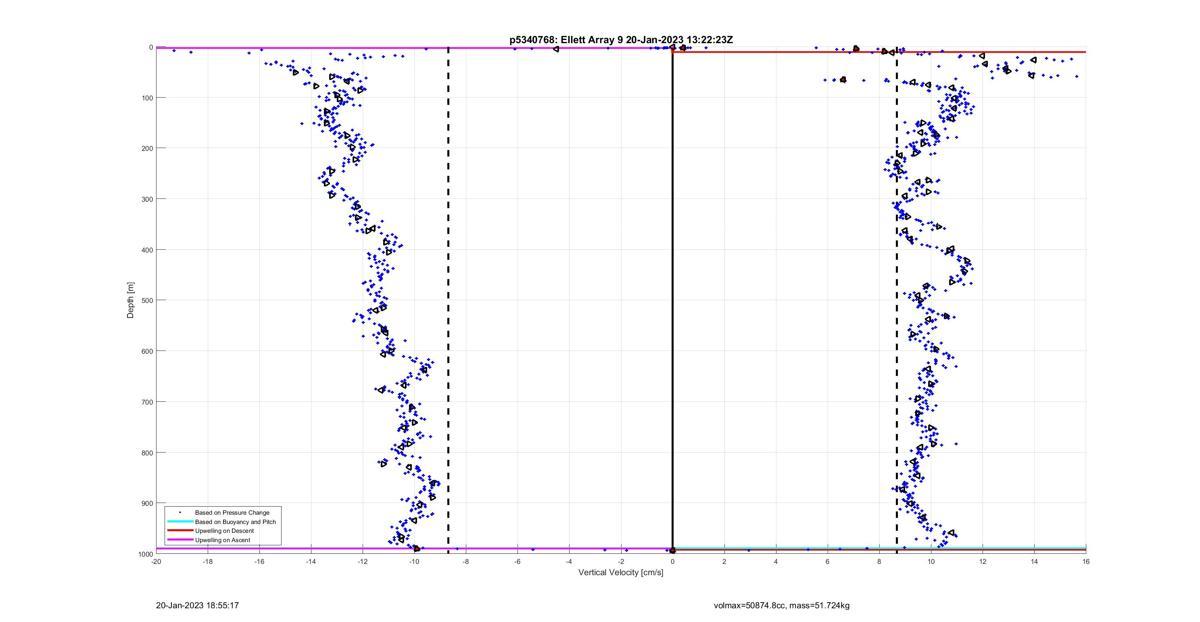Select the 'Depth [m]' y-axis label
Viewport: 1200px width, 622px height.
tap(131, 300)
